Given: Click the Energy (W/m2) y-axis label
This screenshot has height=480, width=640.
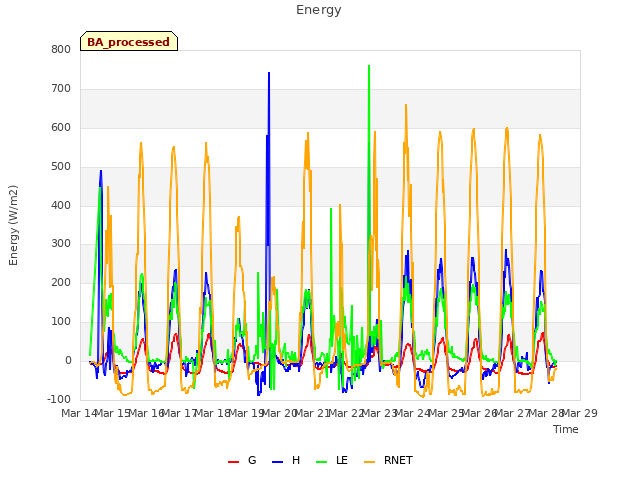Looking at the screenshot, I should tap(13, 225).
